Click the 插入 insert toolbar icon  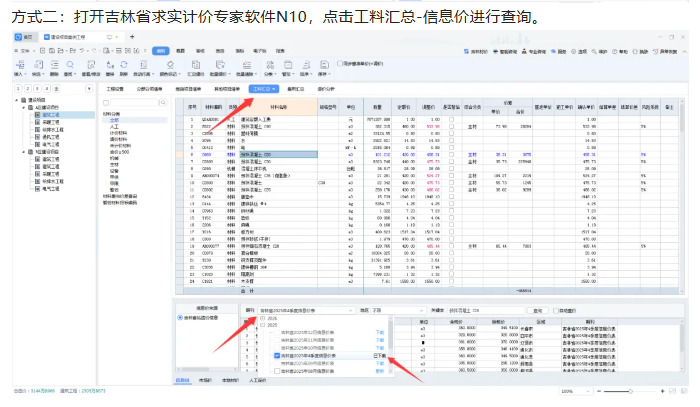click(x=20, y=65)
